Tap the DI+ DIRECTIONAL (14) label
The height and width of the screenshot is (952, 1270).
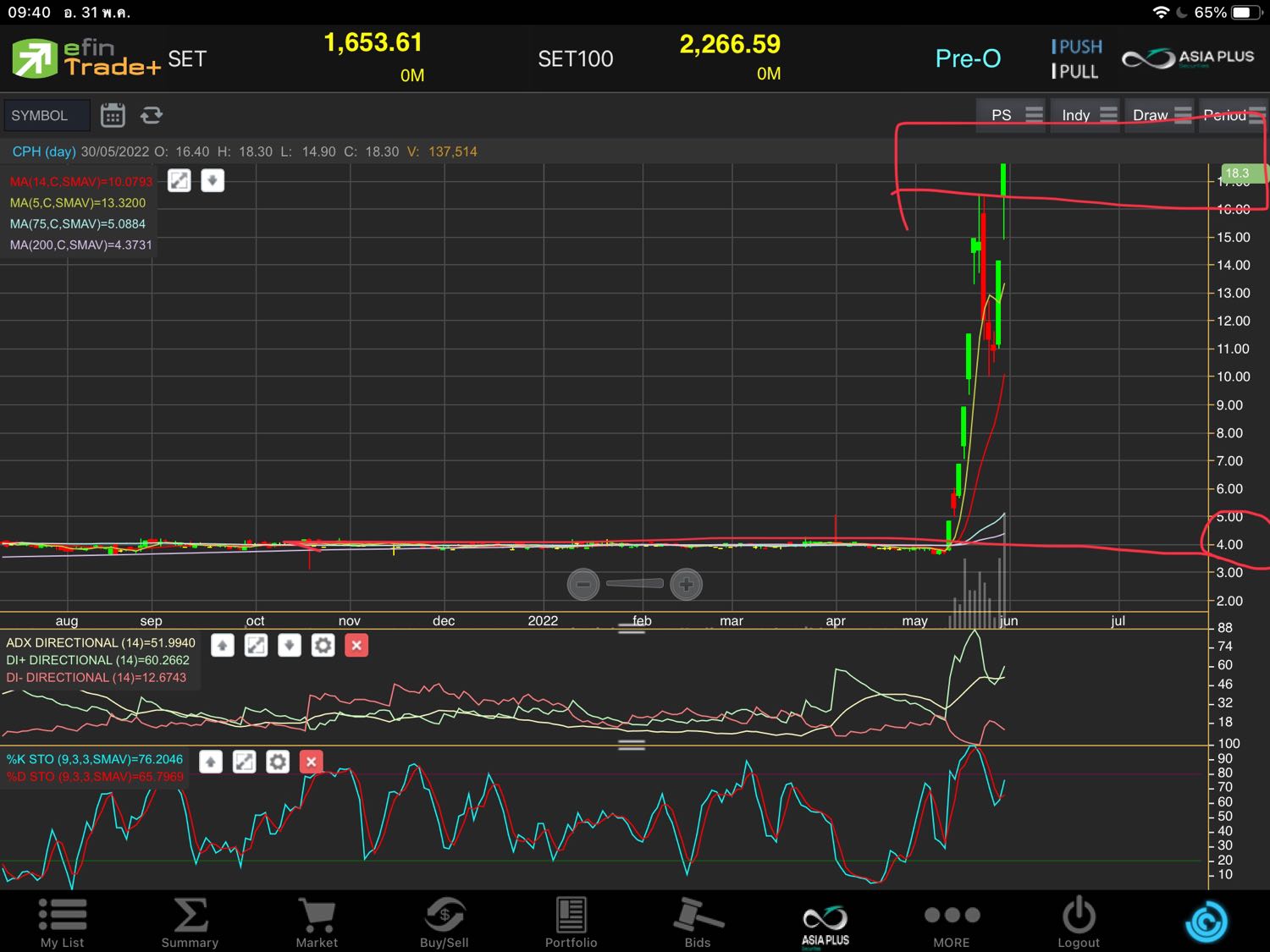(98, 660)
